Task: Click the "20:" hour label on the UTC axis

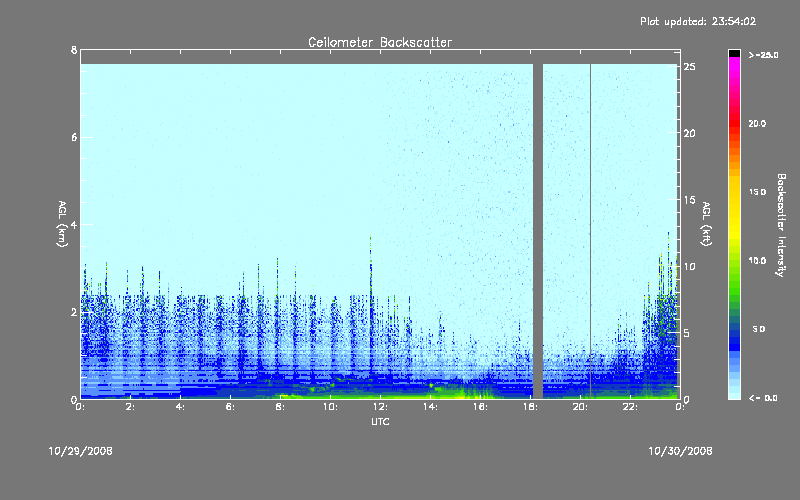Action: click(x=580, y=407)
